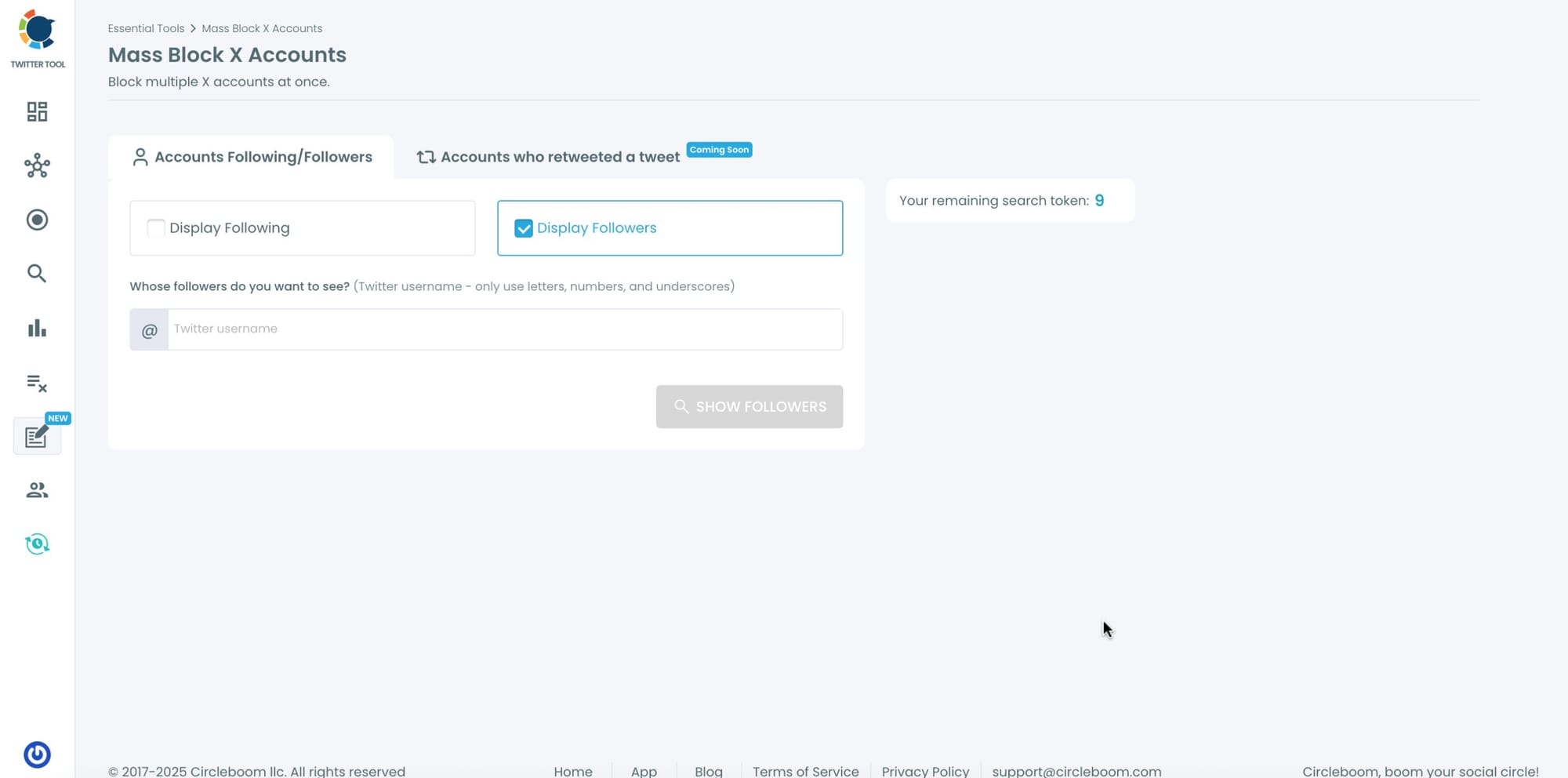Select the target circle icon in sidebar
Screen dimensions: 1568x778
(37, 220)
